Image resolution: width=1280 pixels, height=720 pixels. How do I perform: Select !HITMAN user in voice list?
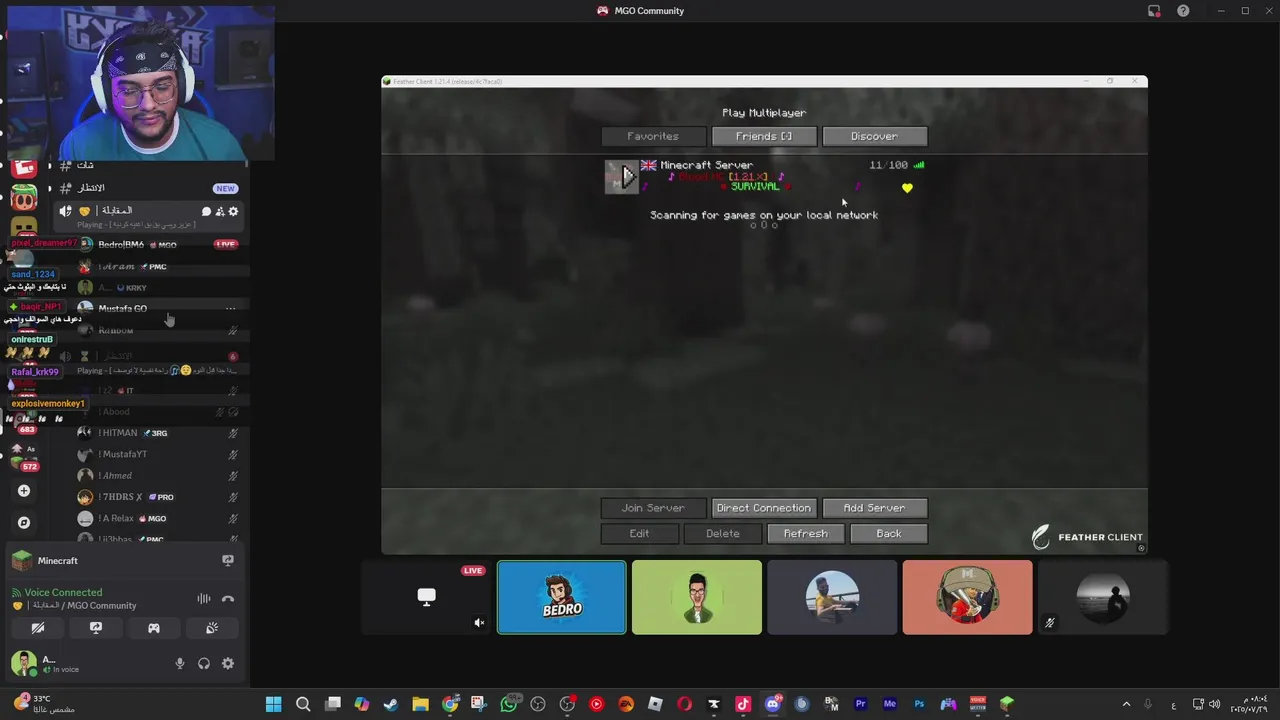(x=150, y=433)
